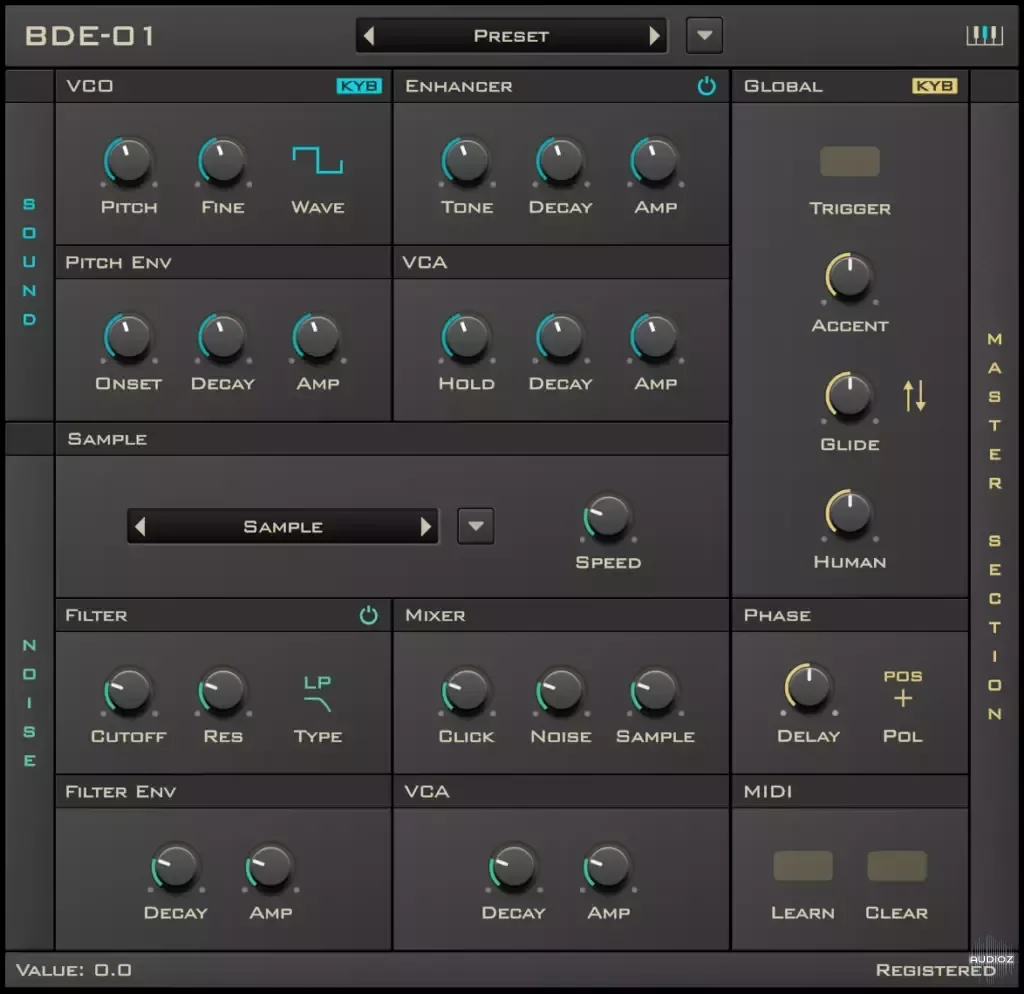
Task: Click the Sound VCA Decay knob
Action: (x=560, y=337)
